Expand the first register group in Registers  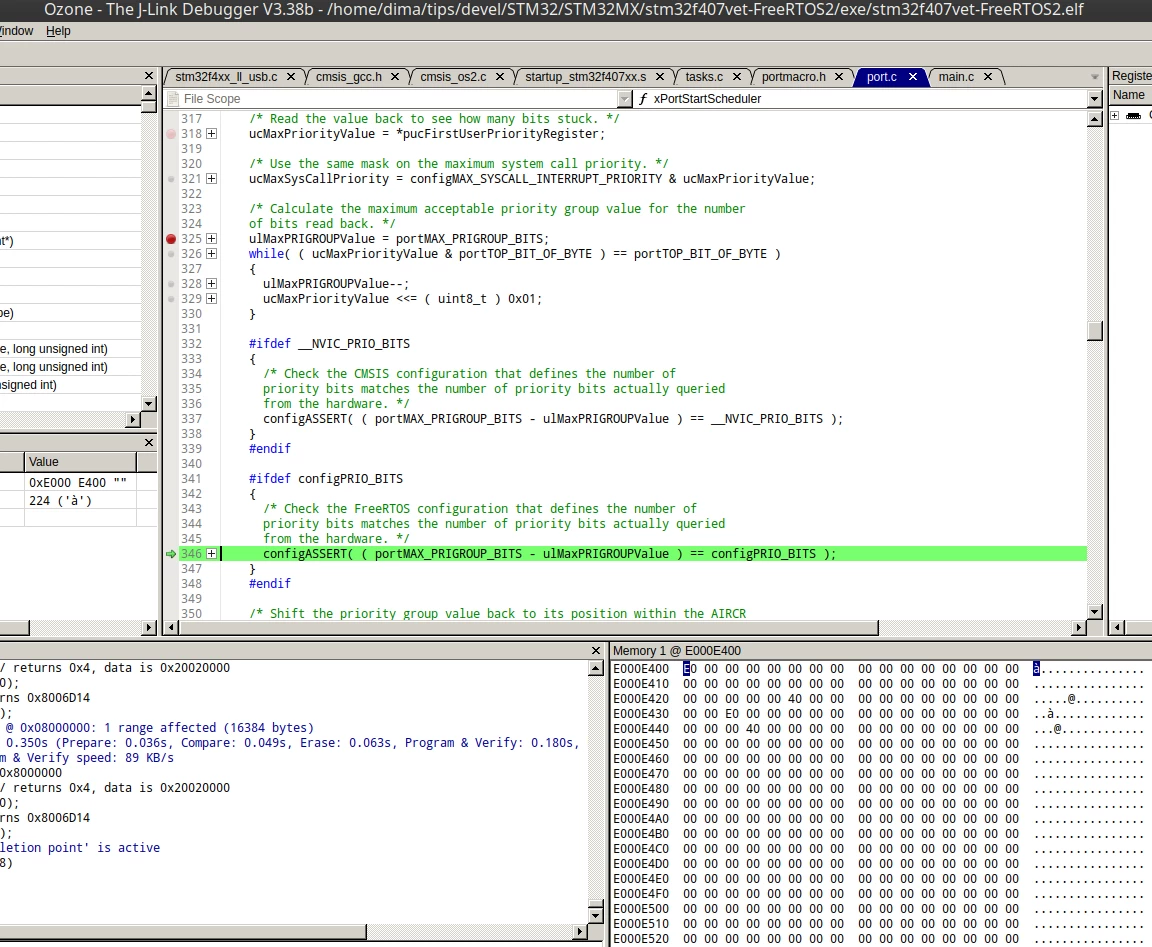coord(1115,115)
